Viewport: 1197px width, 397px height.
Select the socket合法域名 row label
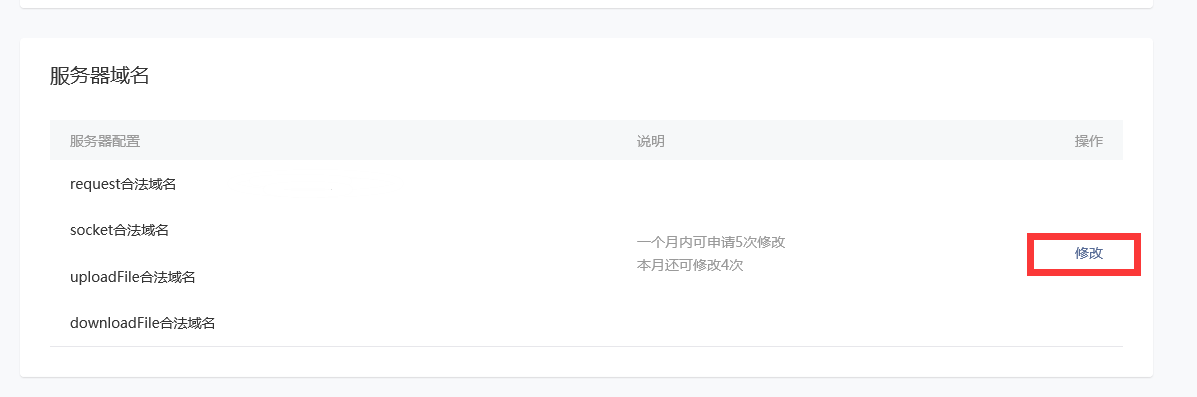coord(119,230)
